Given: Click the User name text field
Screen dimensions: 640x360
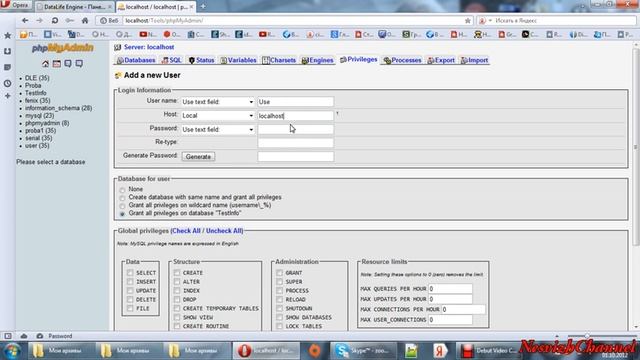Looking at the screenshot, I should click(296, 102).
